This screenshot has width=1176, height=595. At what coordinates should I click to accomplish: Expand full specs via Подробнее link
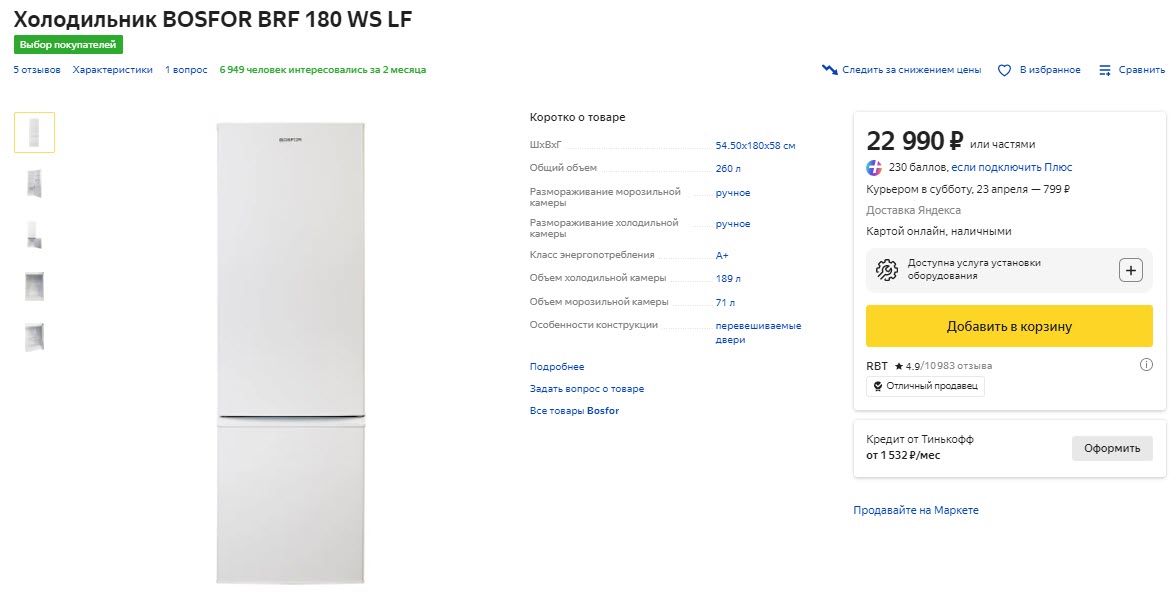557,367
